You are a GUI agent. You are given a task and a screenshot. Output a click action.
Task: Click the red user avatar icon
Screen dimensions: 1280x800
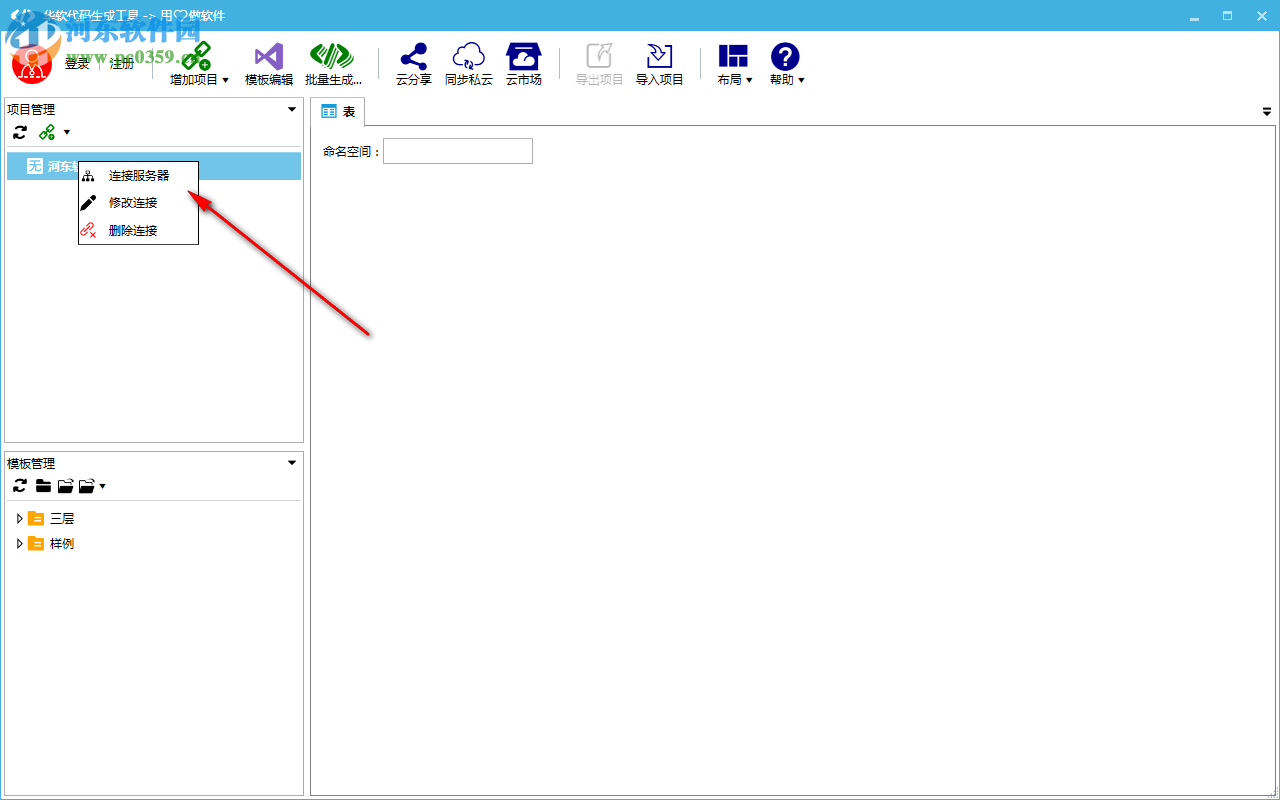pos(32,63)
